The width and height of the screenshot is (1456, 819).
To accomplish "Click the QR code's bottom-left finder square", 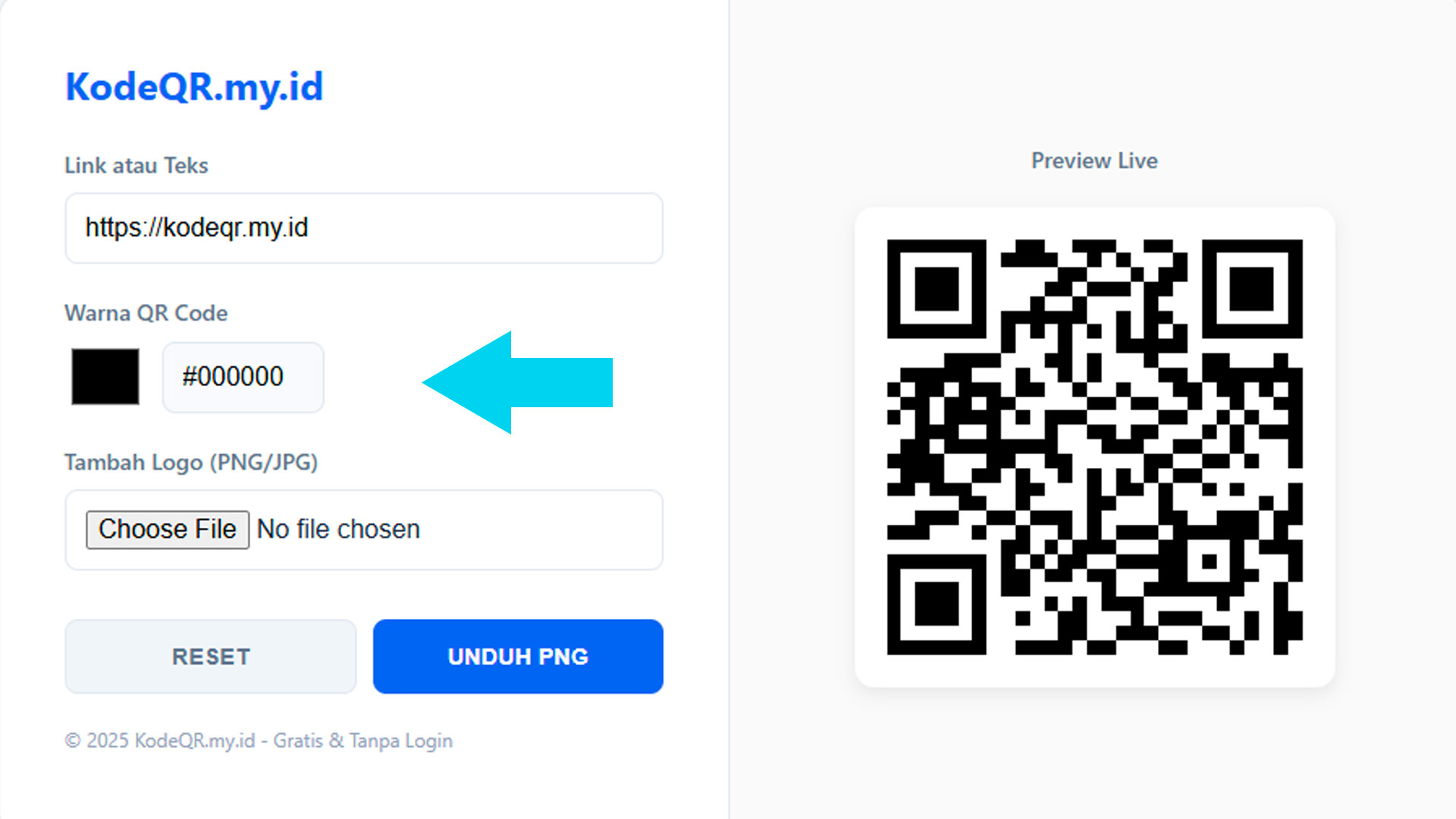I will pyautogui.click(x=937, y=604).
